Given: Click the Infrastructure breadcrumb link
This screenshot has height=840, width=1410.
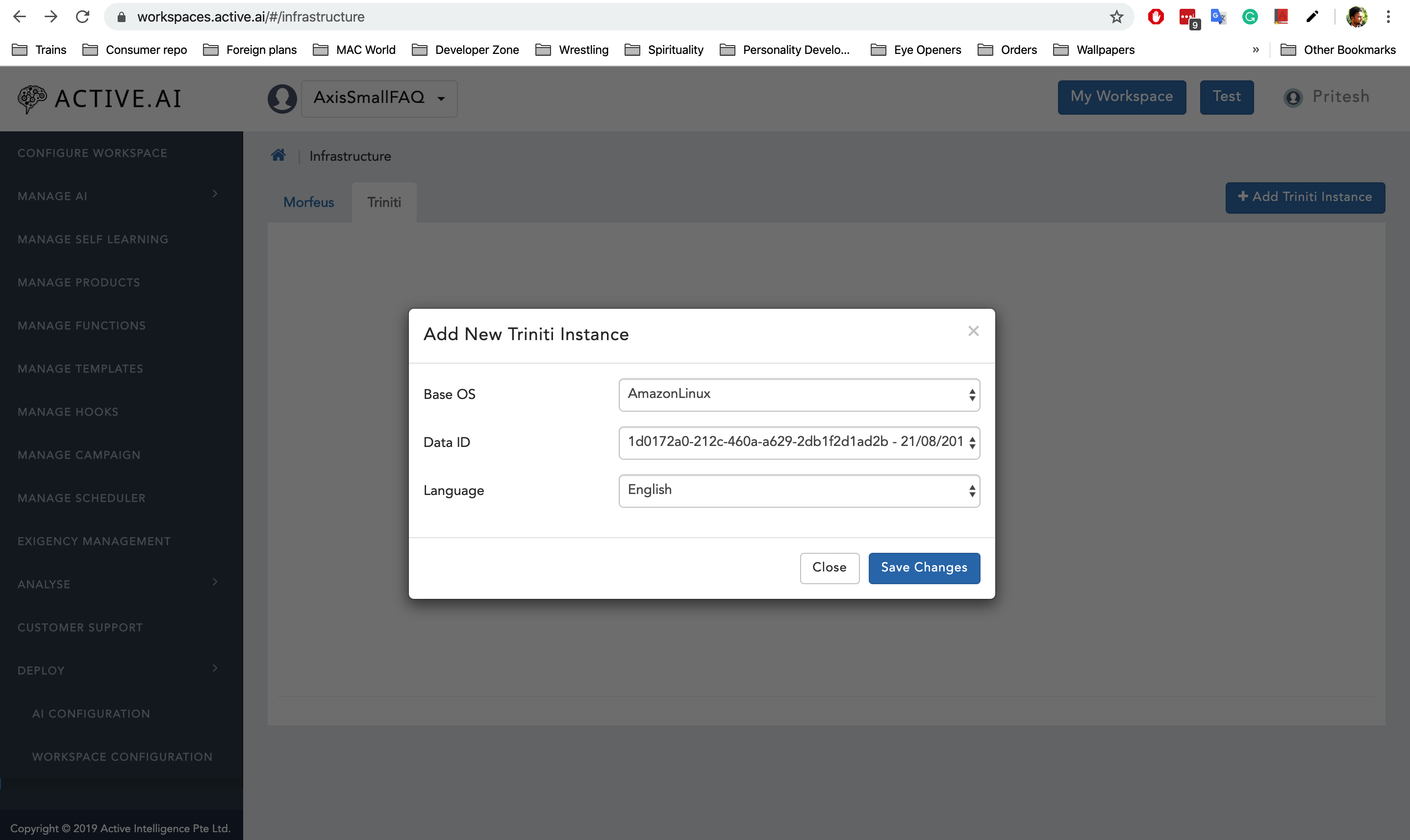Looking at the screenshot, I should (x=351, y=156).
